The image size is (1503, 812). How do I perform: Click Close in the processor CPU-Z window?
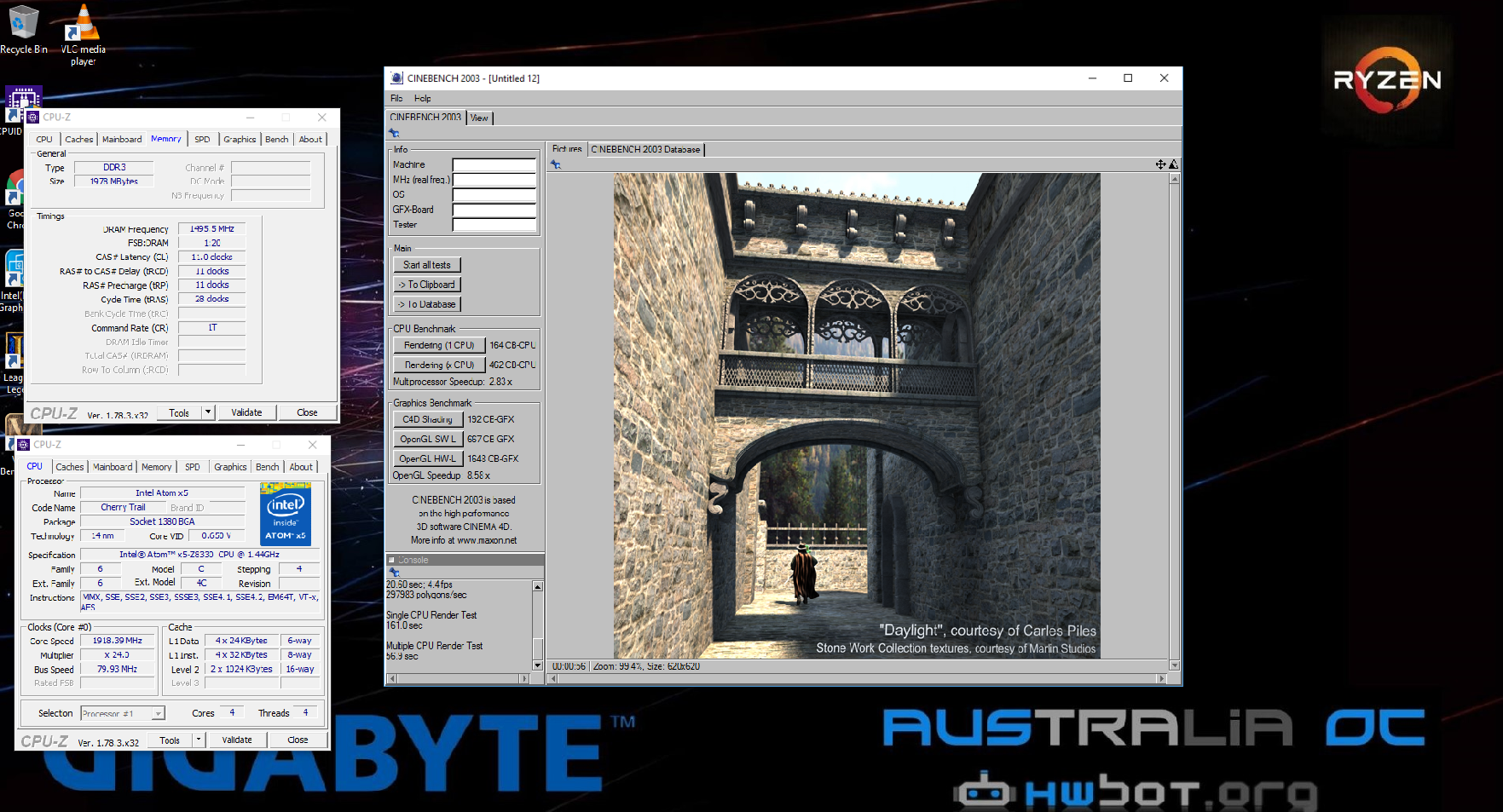coord(298,740)
